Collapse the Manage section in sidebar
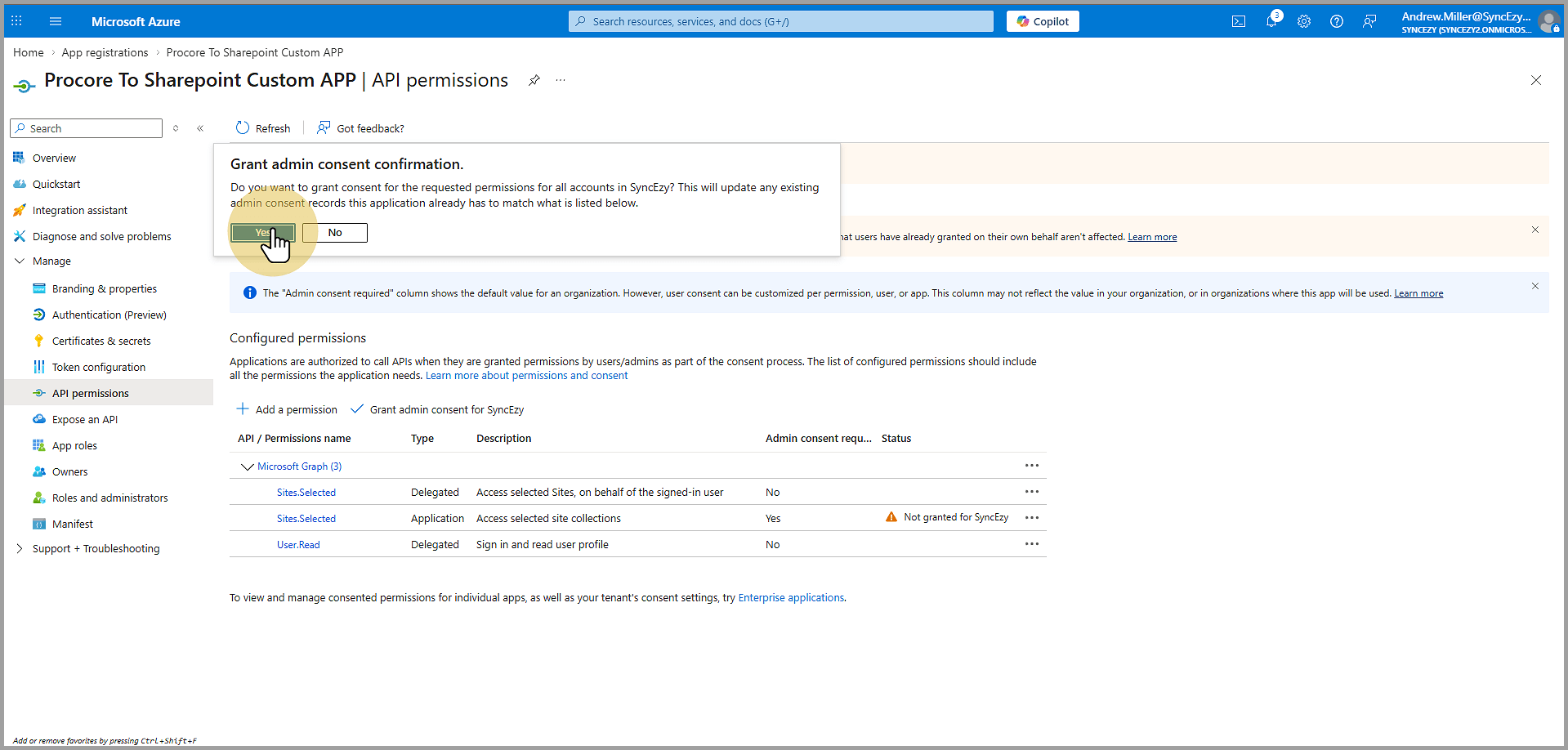Image resolution: width=1568 pixels, height=750 pixels. 20,261
